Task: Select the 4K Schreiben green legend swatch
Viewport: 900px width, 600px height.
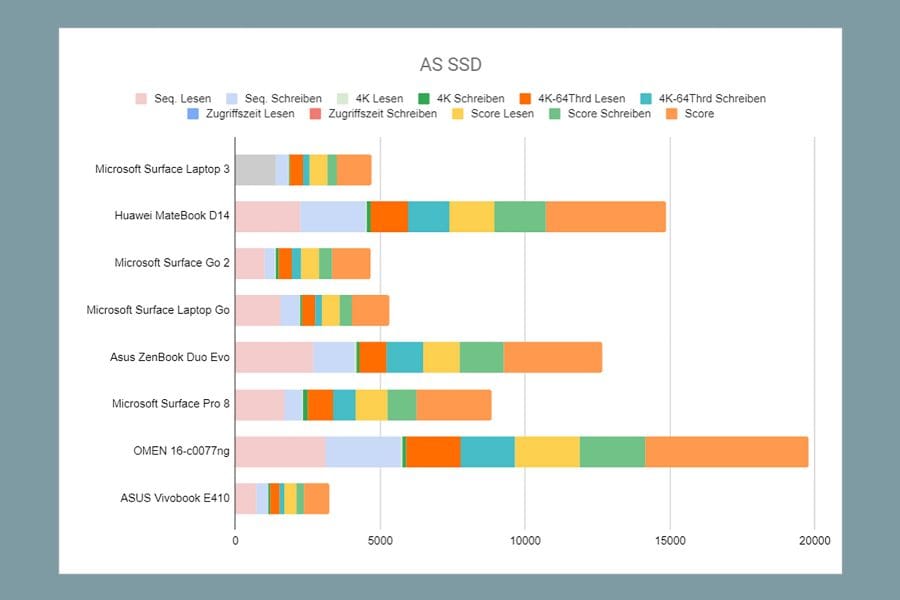Action: click(x=424, y=99)
